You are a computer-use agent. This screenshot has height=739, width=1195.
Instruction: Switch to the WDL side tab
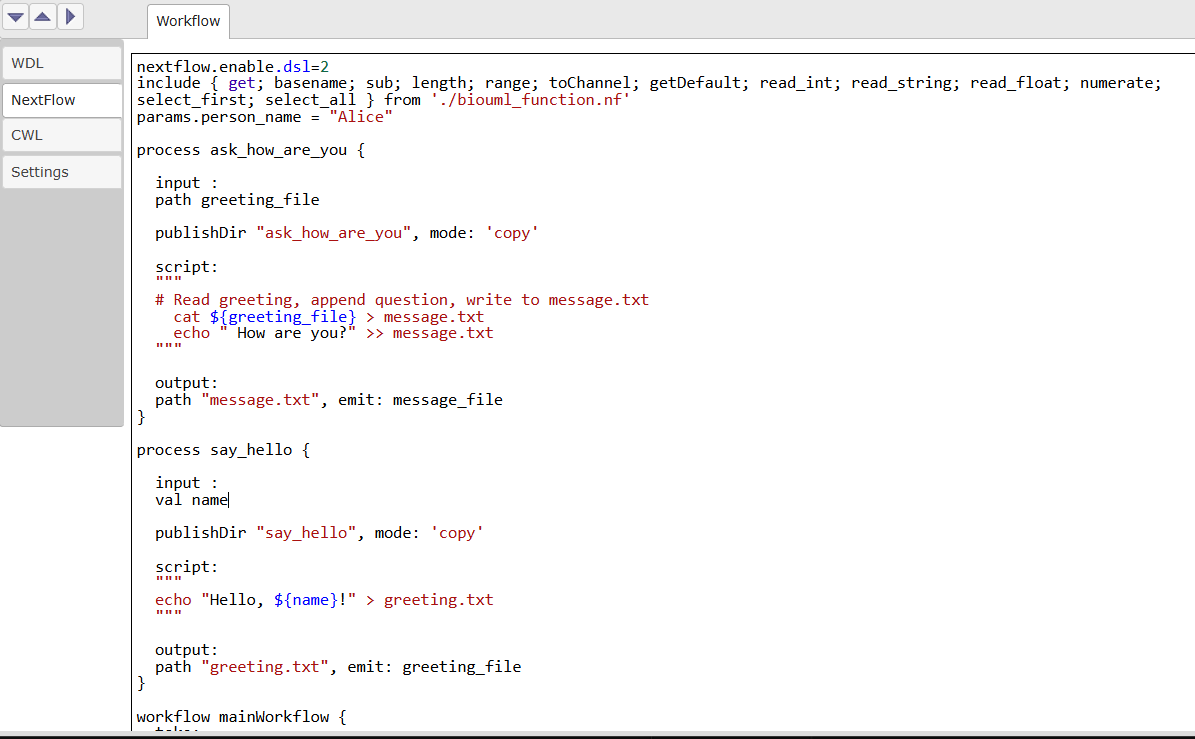coord(62,63)
